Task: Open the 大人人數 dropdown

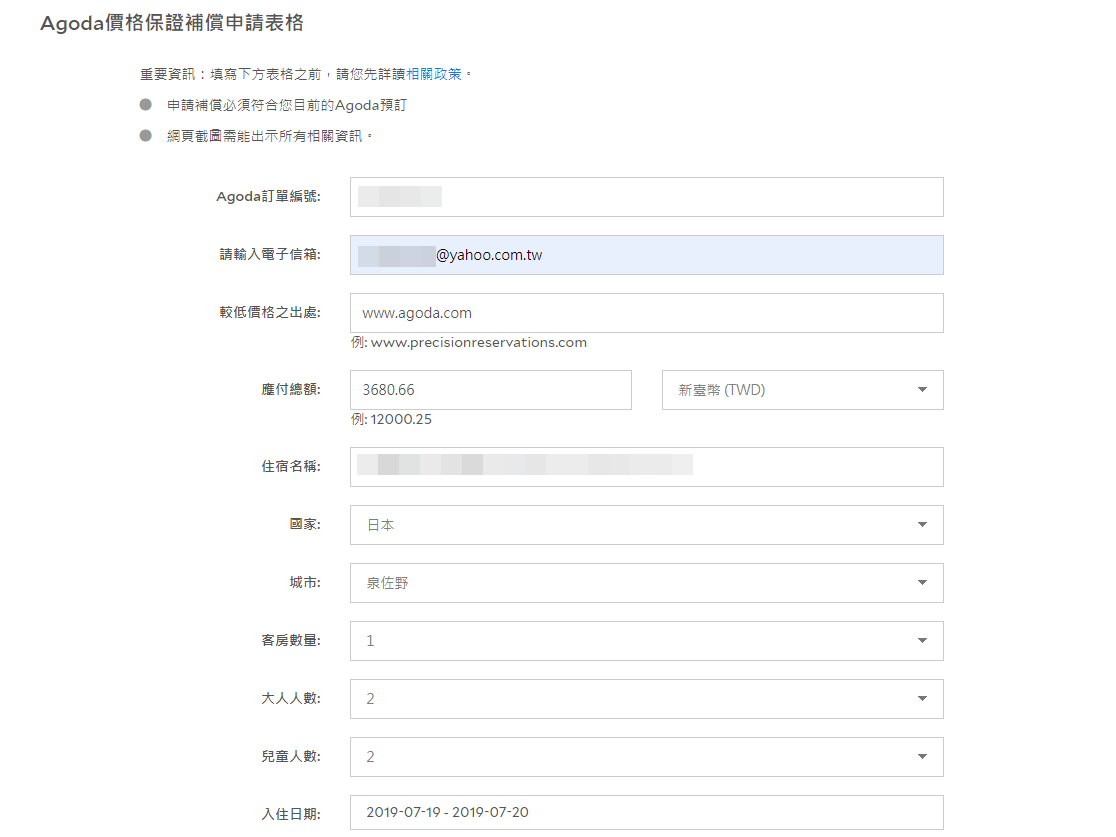Action: [646, 699]
